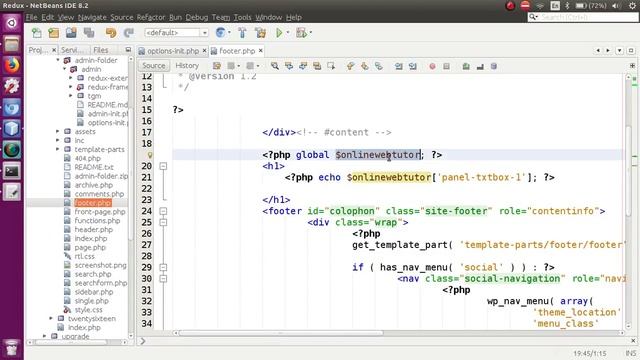Click the Previous Bookmark icon
640x360 pixels.
(350, 66)
